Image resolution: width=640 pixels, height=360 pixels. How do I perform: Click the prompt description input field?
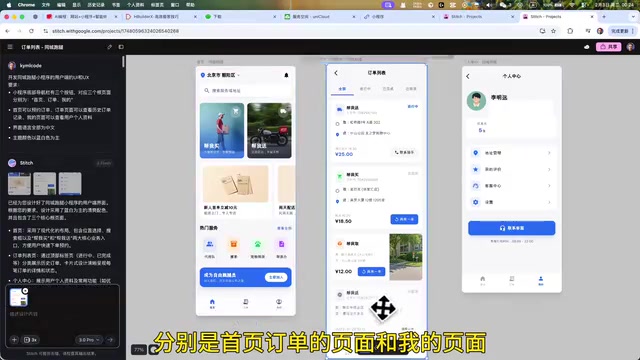[x=61, y=314]
